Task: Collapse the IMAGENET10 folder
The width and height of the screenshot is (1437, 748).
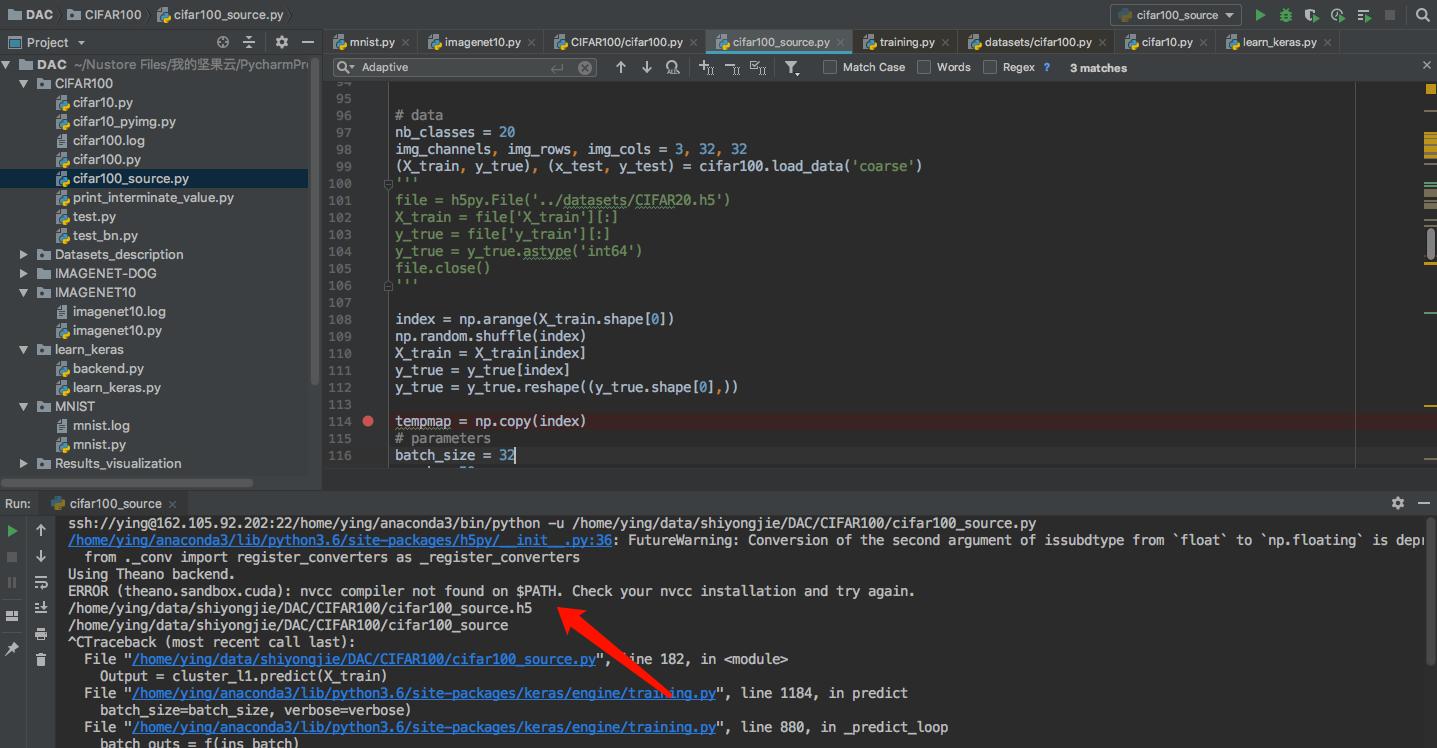Action: click(24, 292)
